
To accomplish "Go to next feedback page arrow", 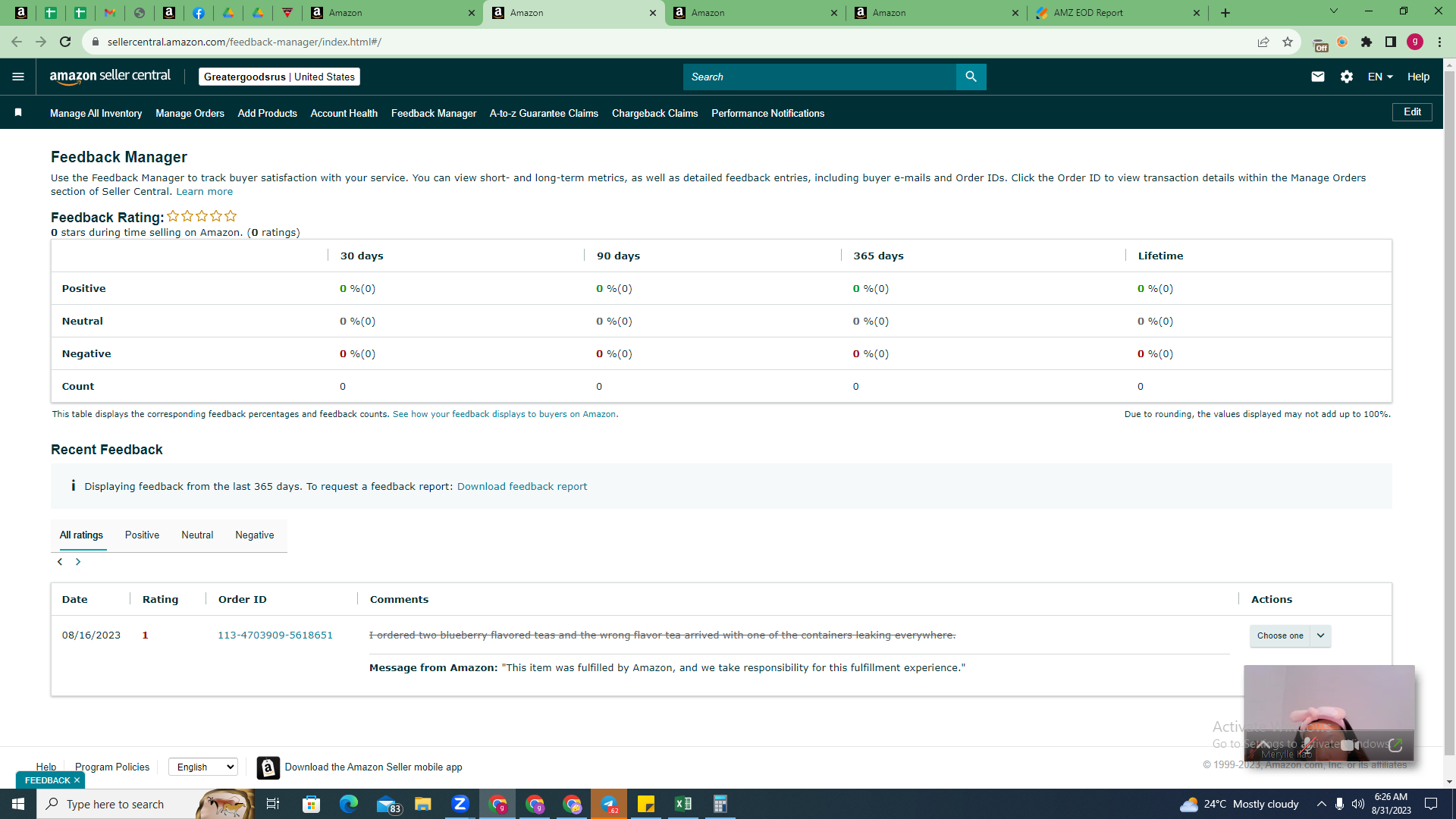I will click(x=78, y=562).
